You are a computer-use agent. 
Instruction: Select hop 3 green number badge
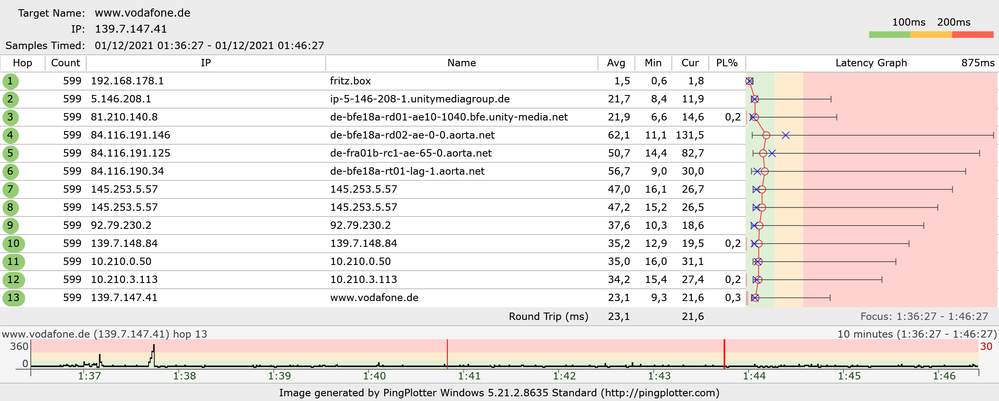[11, 117]
